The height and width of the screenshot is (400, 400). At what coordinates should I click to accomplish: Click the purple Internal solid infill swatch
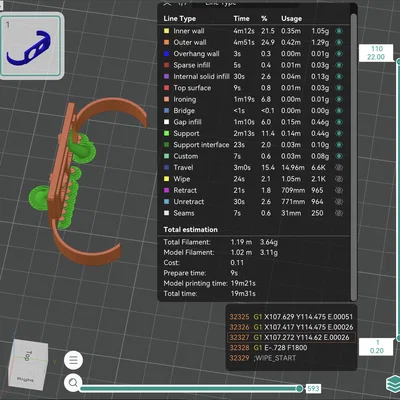coord(166,76)
